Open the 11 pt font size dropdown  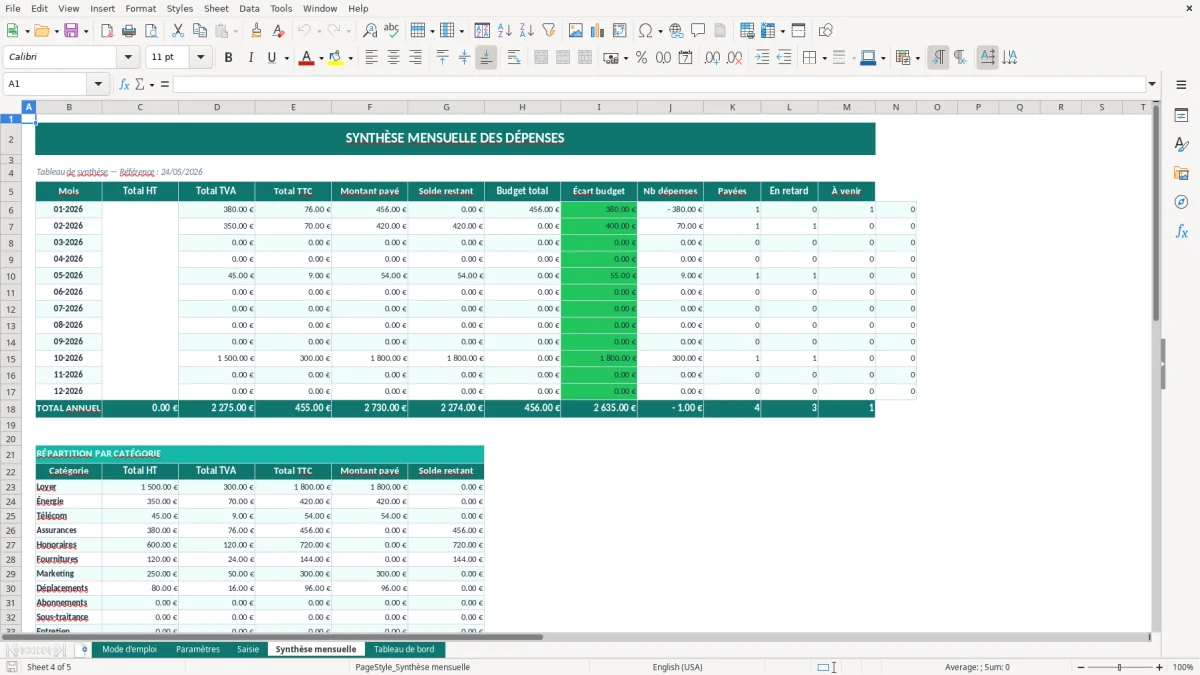click(x=201, y=58)
